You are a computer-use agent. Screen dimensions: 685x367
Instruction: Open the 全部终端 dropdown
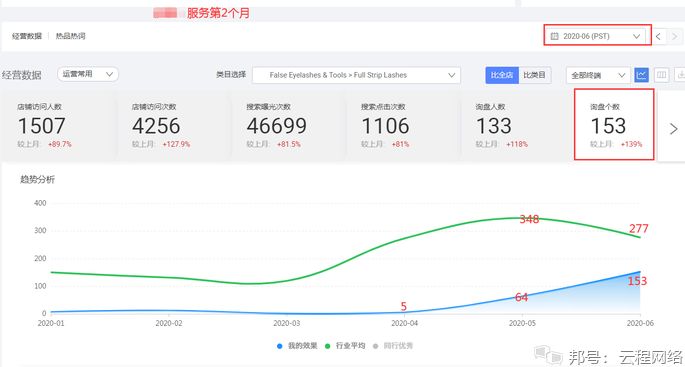[598, 75]
